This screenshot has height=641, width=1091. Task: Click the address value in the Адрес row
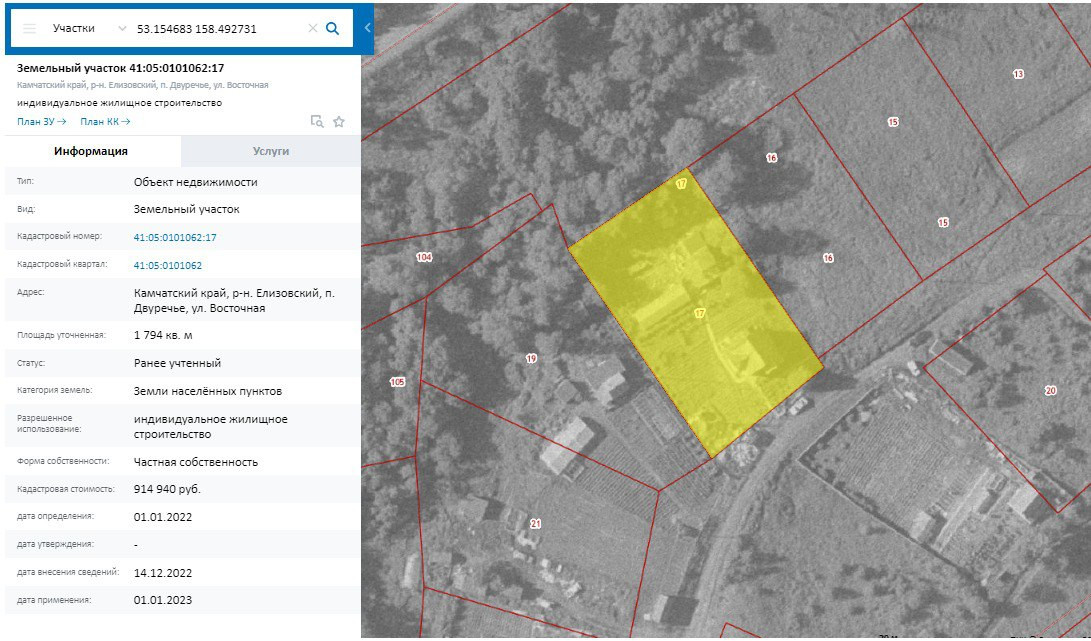pyautogui.click(x=234, y=301)
